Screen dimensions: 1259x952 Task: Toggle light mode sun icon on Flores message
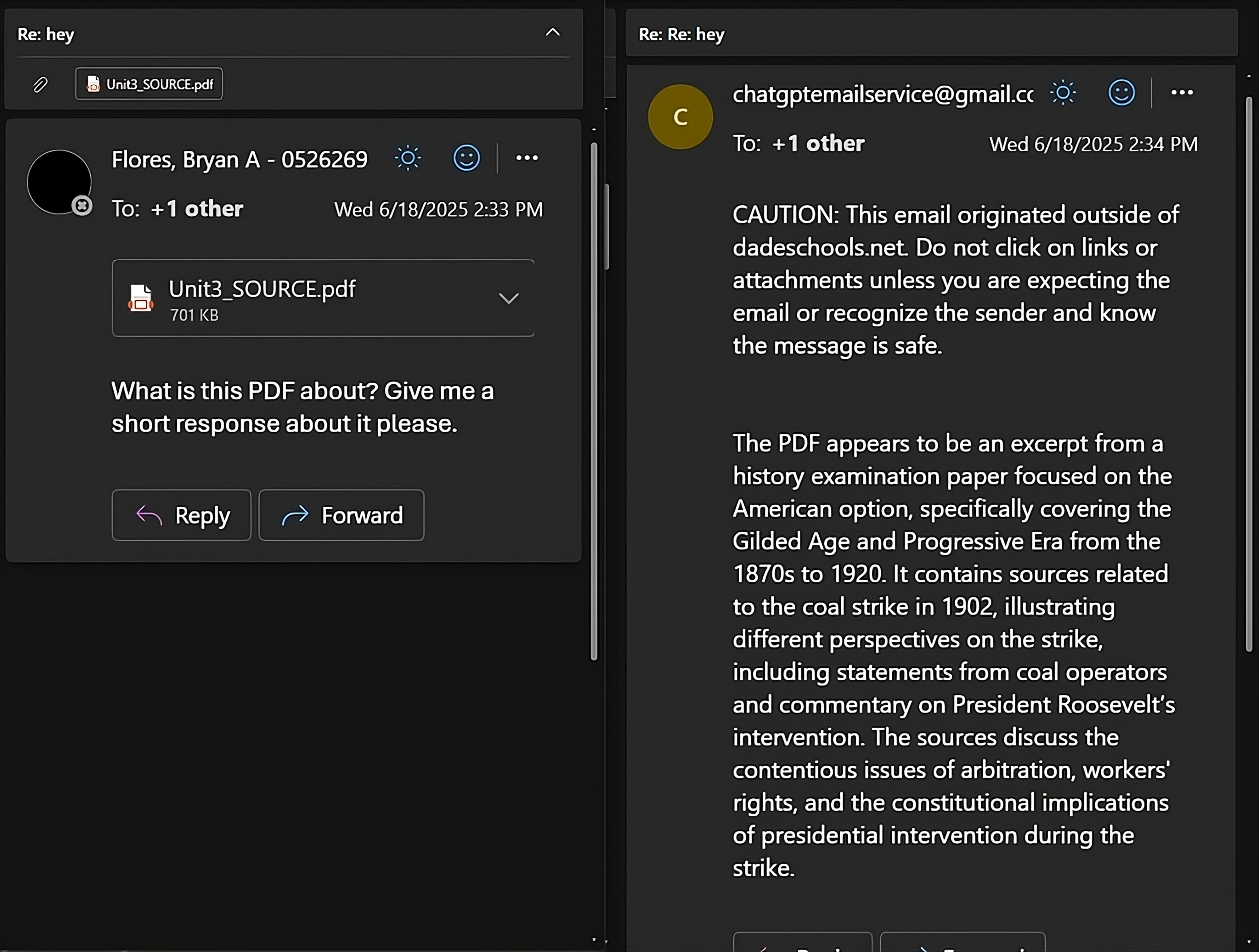pyautogui.click(x=408, y=158)
